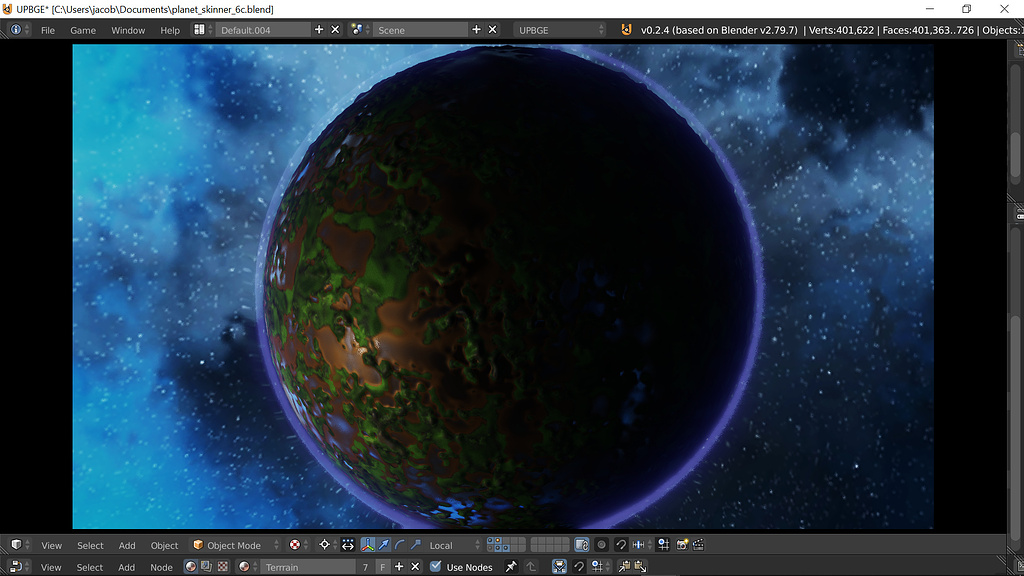Render an OpenGL animation with the clapperboard icon
This screenshot has width=1024, height=576.
coord(698,545)
